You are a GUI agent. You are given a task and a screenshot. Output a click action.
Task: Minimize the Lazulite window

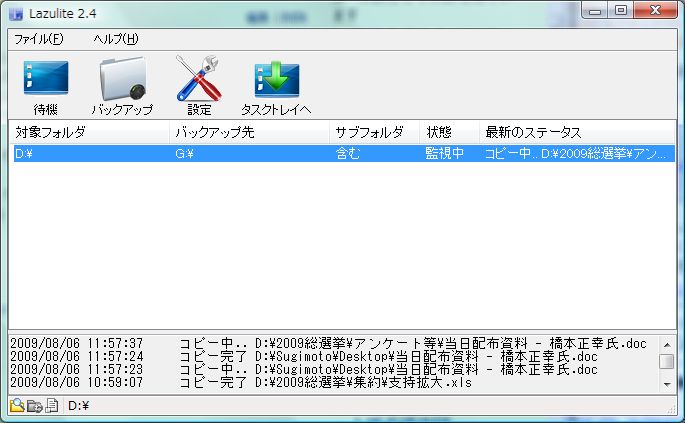595,10
